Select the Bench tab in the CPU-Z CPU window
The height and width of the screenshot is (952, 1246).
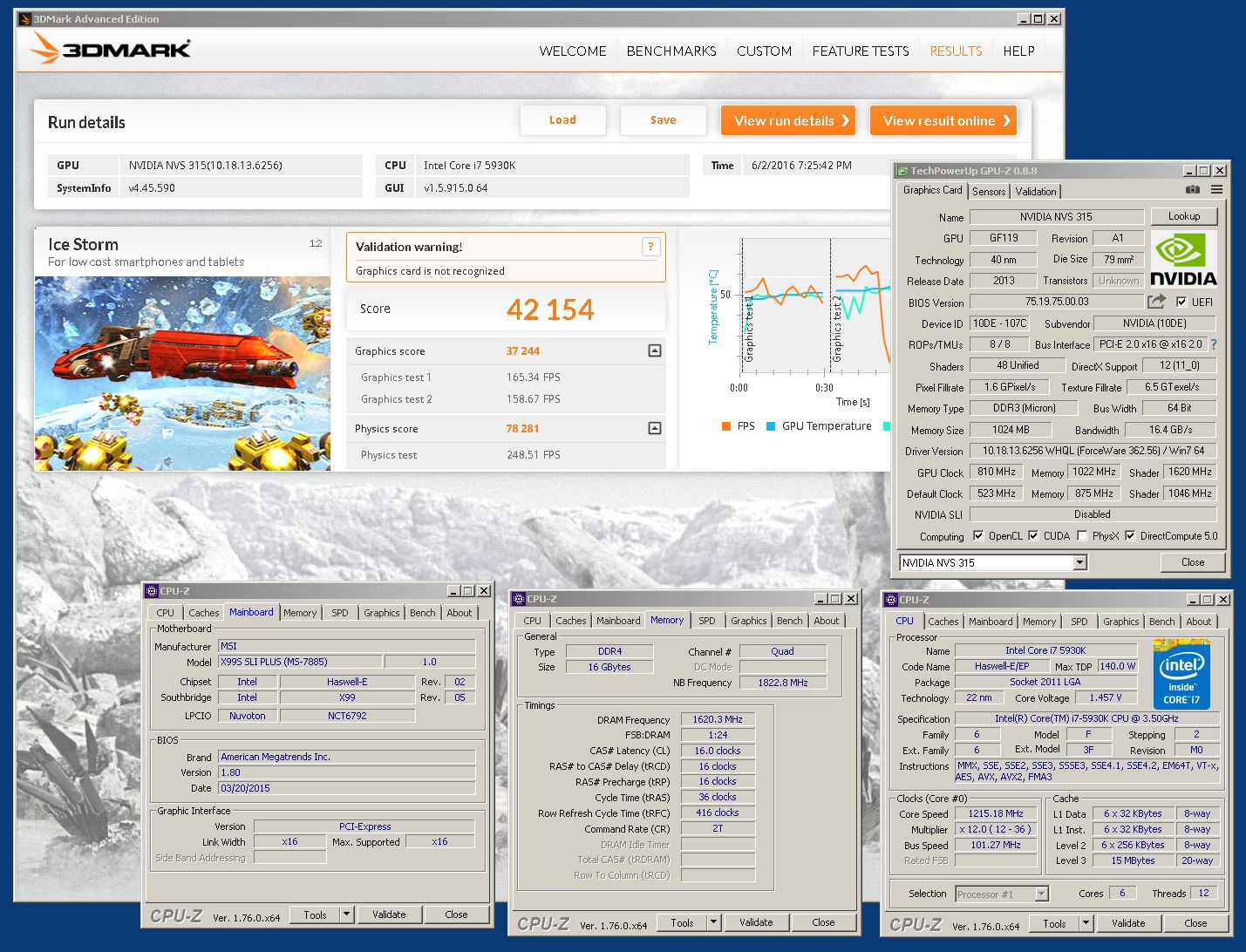point(1161,622)
